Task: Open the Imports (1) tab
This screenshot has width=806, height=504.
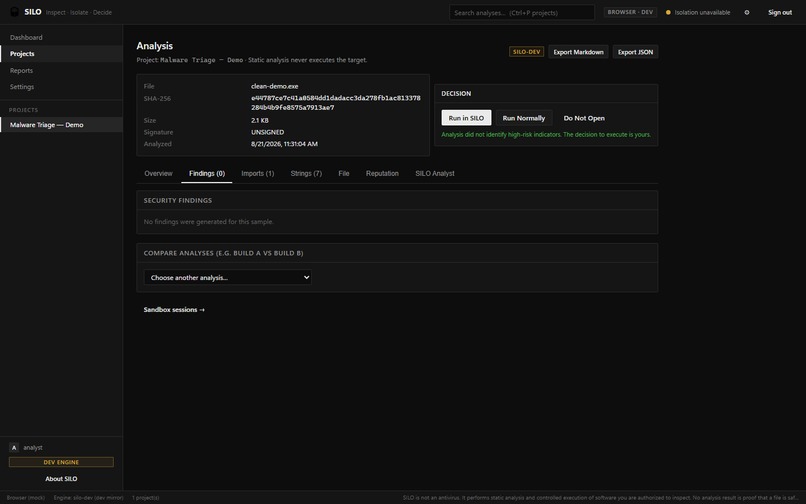Action: point(258,173)
